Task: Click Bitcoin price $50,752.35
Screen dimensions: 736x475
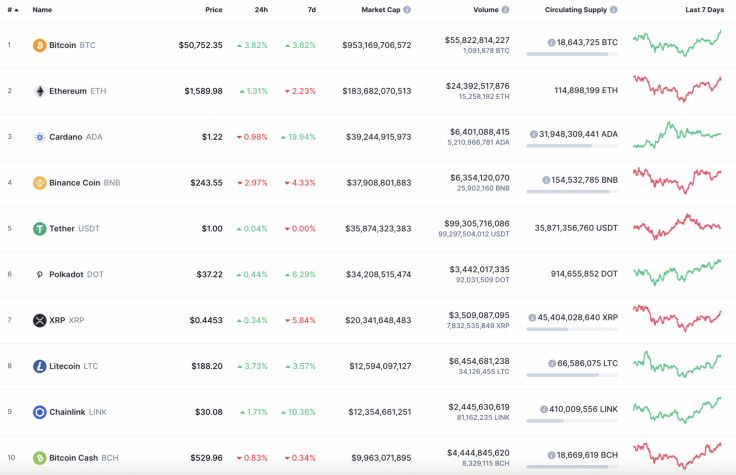Action: (200, 45)
